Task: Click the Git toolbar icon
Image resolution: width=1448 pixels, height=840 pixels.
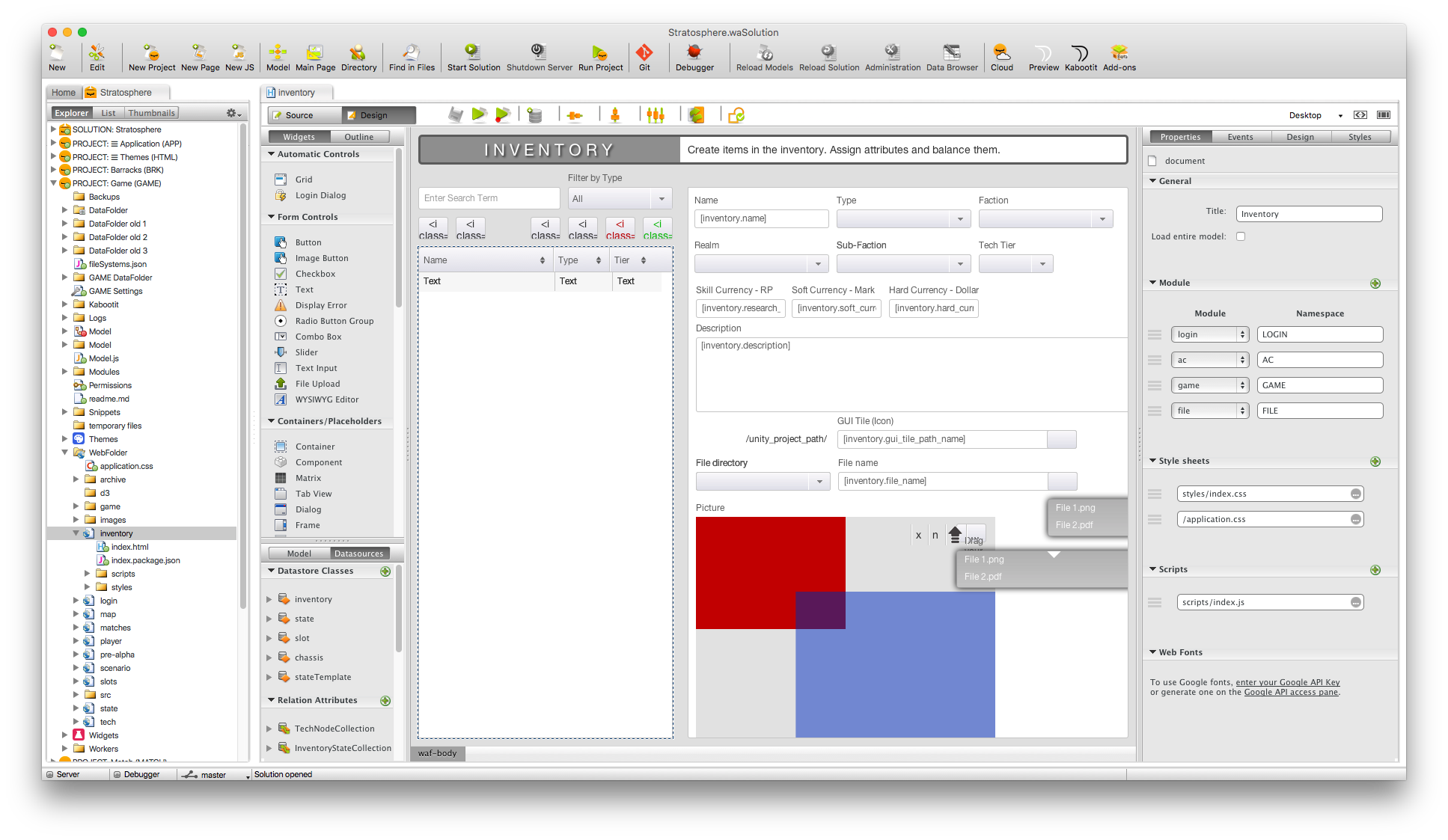Action: (644, 57)
